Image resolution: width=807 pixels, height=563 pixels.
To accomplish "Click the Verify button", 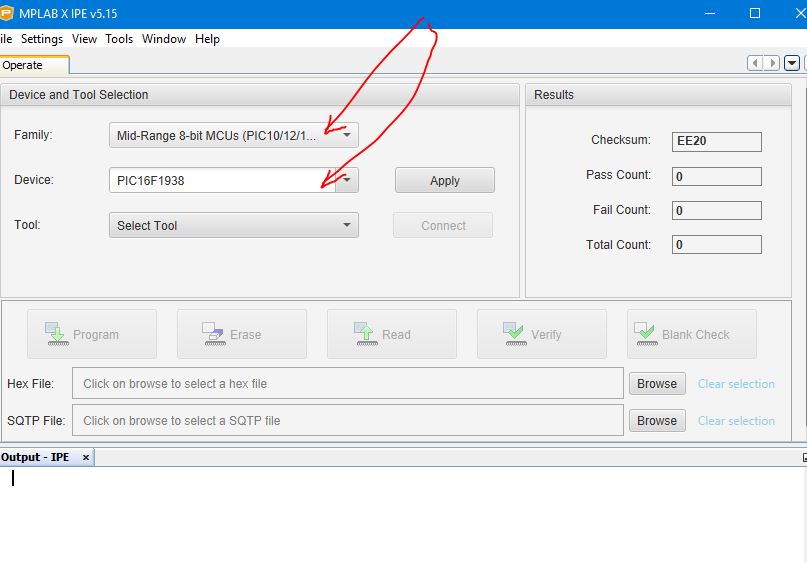I will pos(541,335).
